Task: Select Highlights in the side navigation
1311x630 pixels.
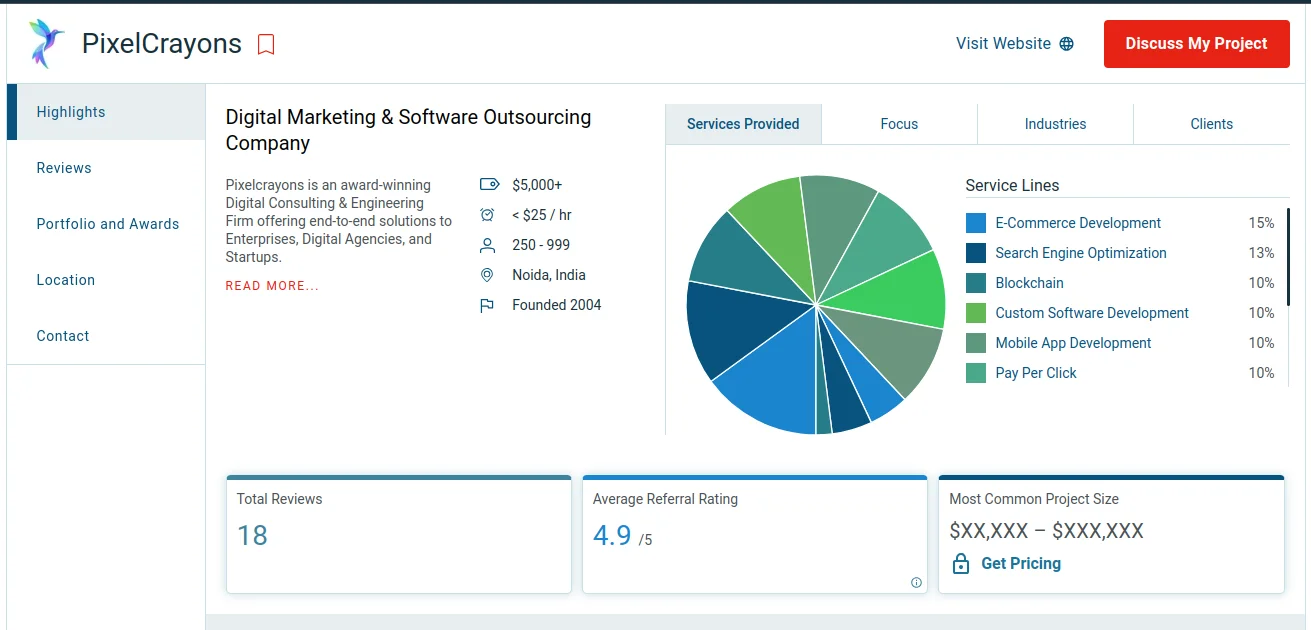Action: coord(106,112)
